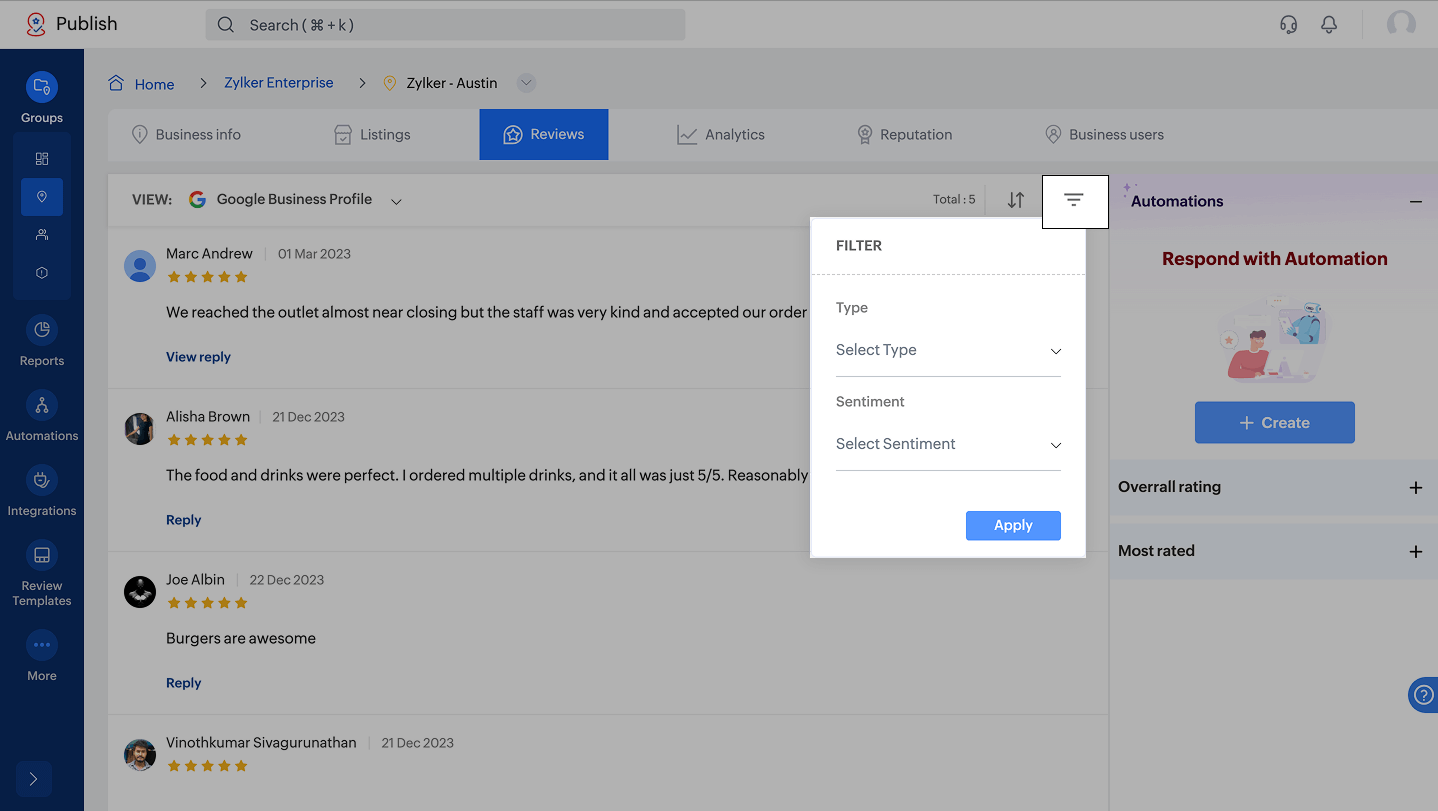
Task: Expand the Zylker - Austin location dropdown
Action: (x=527, y=83)
